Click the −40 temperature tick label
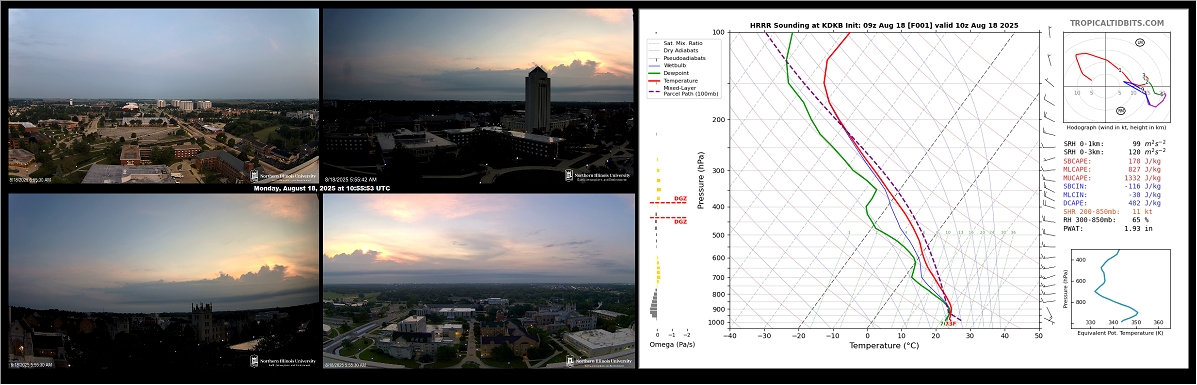 (x=731, y=335)
